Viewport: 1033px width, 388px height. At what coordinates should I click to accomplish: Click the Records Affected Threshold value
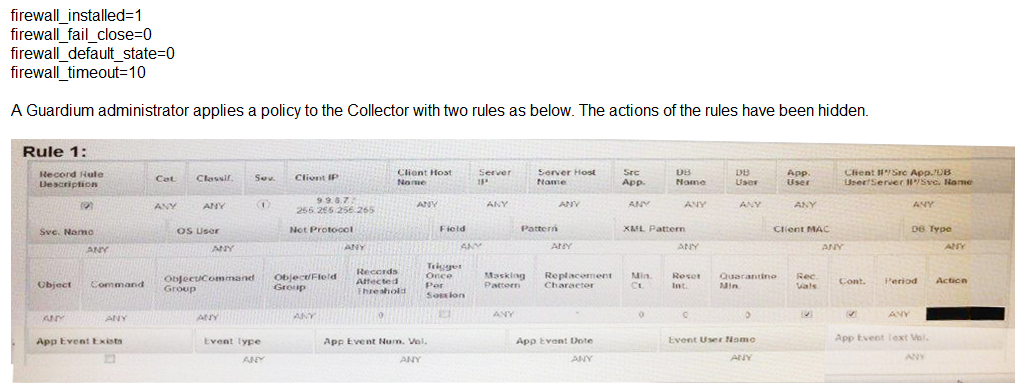382,316
